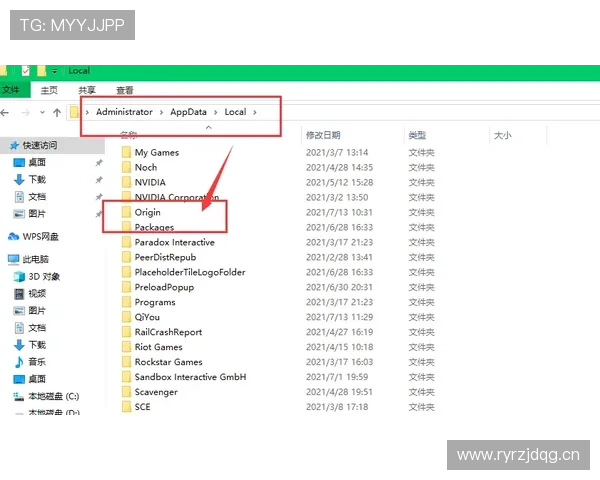
Task: Sort by 修改日期 column header
Action: click(323, 135)
